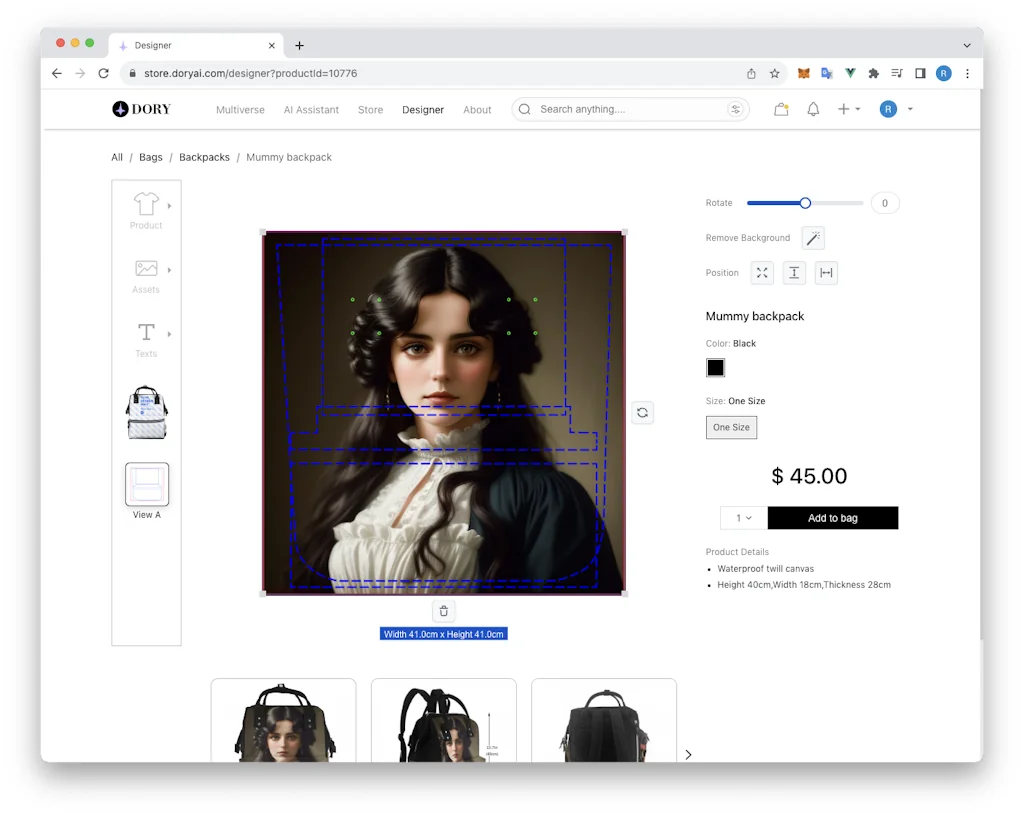1024x816 pixels.
Task: Select the Black color swatch
Action: (x=715, y=368)
